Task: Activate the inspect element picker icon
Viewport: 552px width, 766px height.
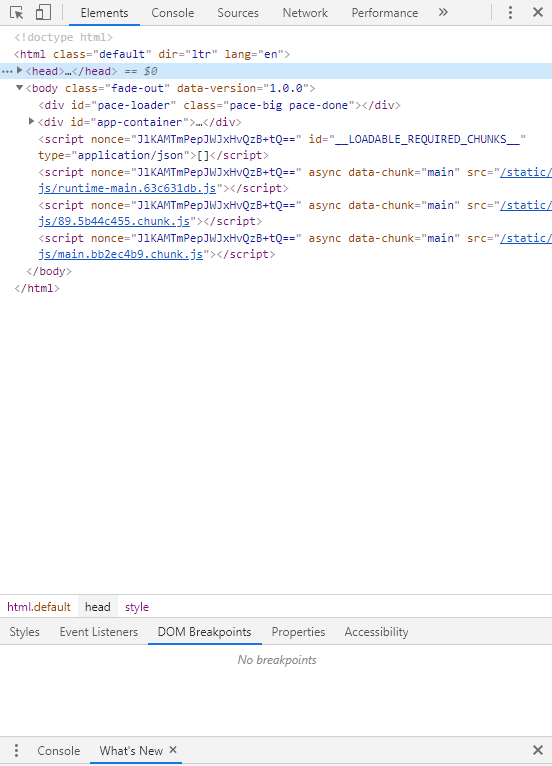Action: [x=17, y=13]
